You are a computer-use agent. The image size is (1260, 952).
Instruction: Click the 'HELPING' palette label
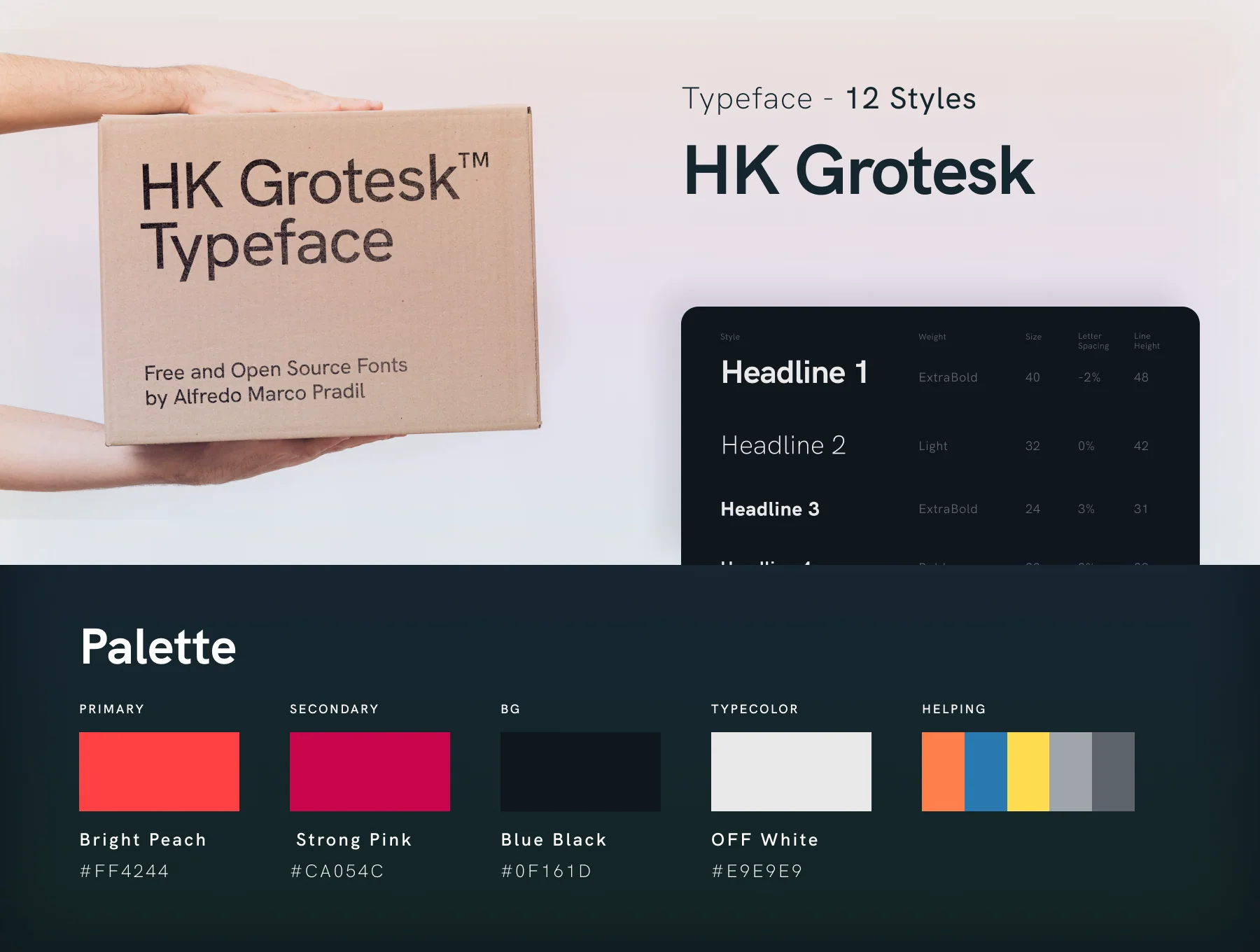(954, 709)
